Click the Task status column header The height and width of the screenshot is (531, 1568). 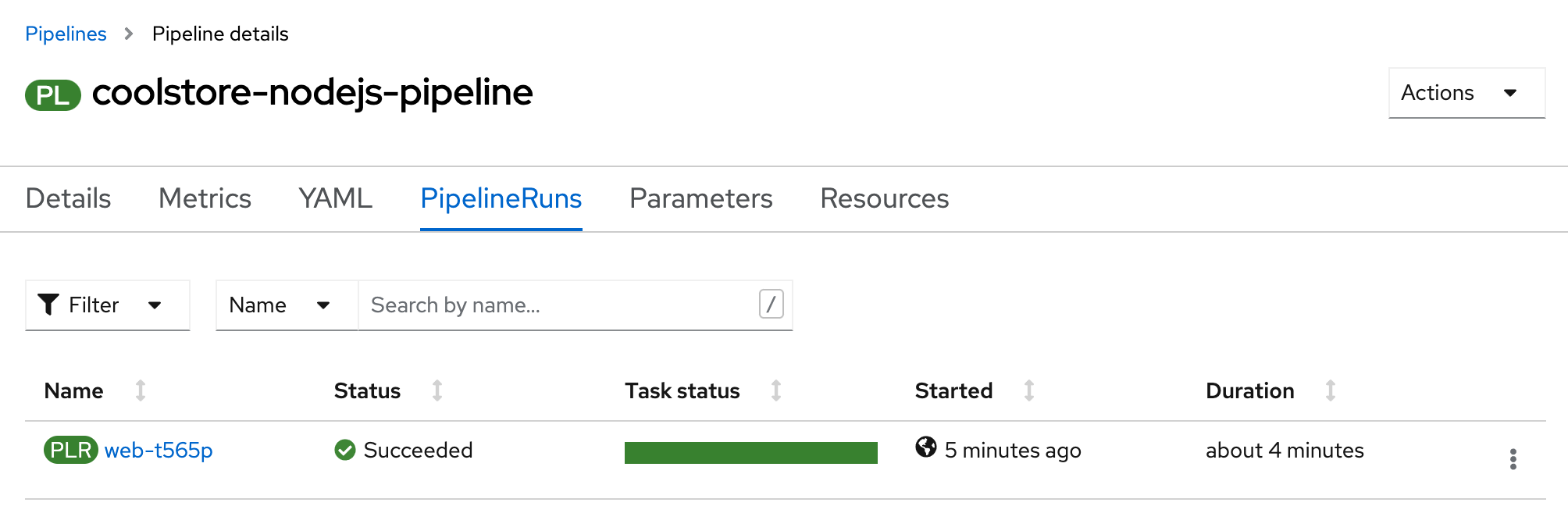682,390
